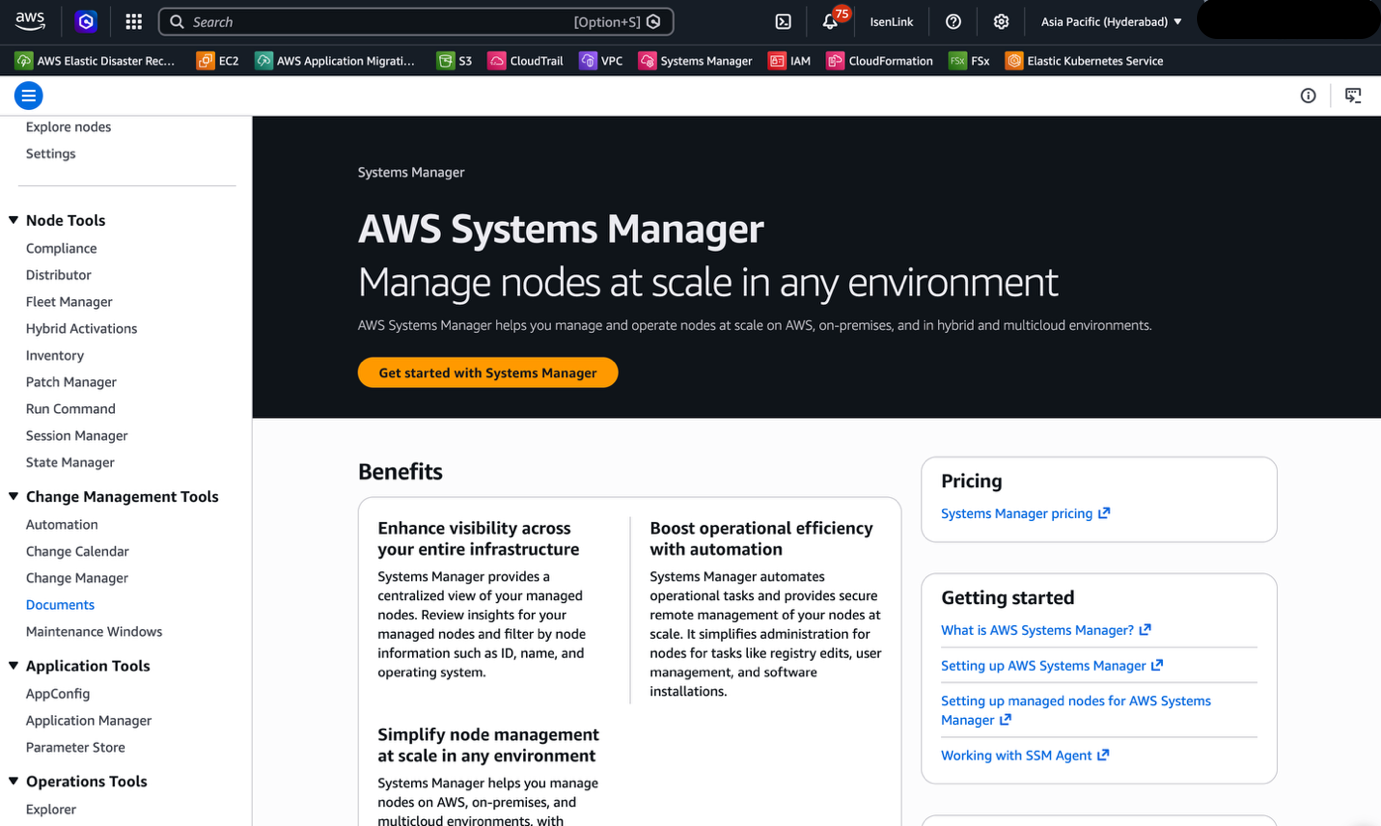Open the IAM service bookmark
The image size is (1381, 826).
pos(790,61)
